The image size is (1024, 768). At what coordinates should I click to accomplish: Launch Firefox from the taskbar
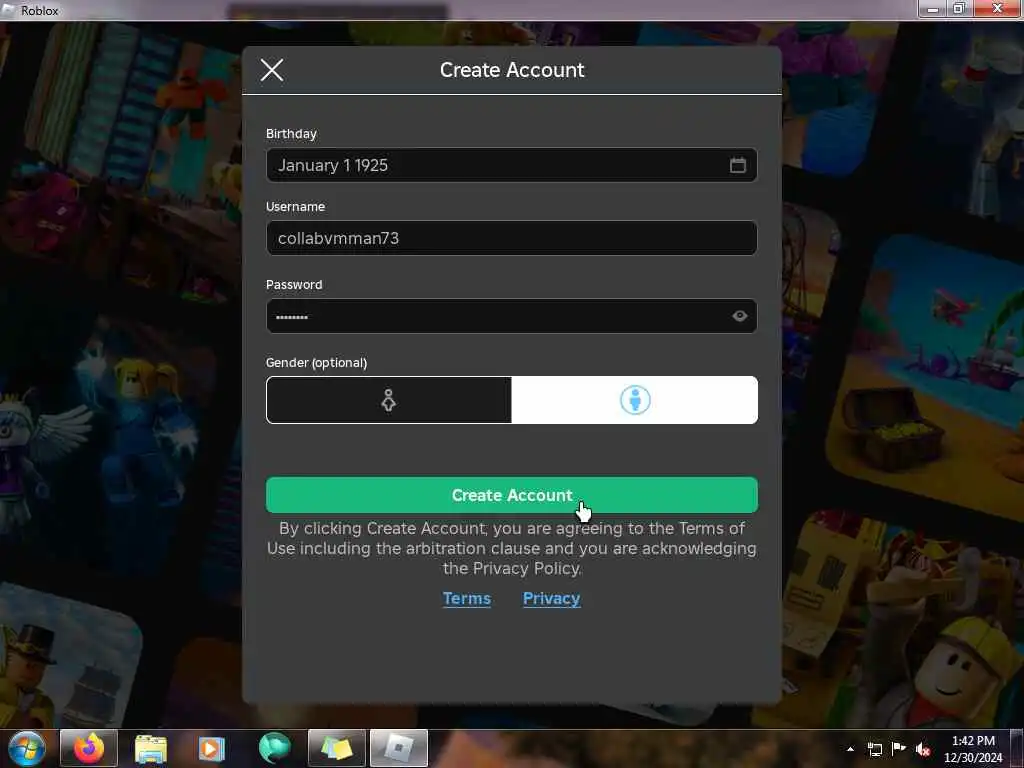pyautogui.click(x=89, y=748)
